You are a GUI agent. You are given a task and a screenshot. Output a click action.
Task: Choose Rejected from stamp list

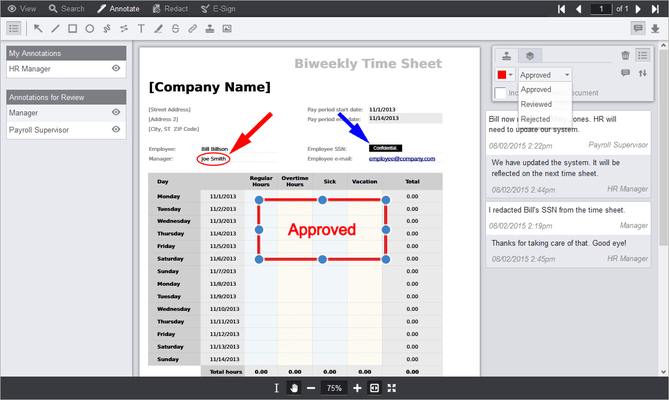pyautogui.click(x=535, y=119)
